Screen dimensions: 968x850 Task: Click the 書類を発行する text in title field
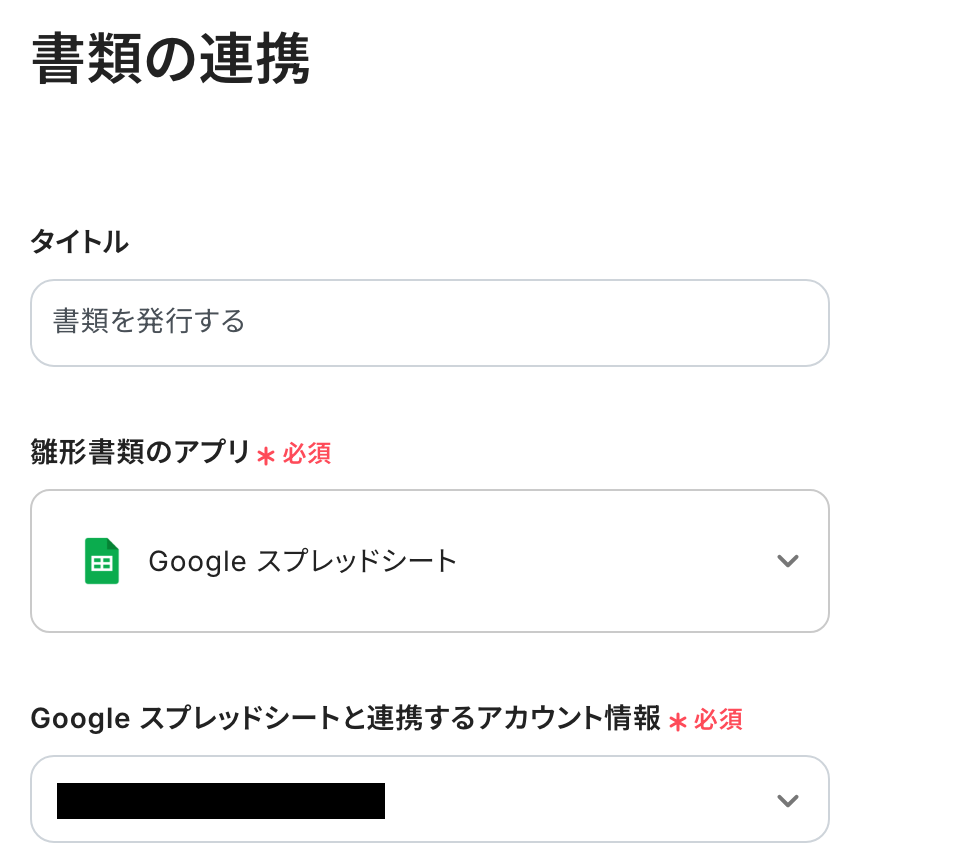(x=149, y=323)
